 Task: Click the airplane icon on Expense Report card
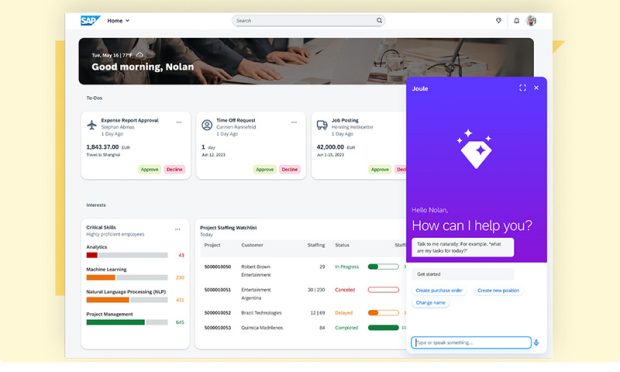tap(92, 125)
